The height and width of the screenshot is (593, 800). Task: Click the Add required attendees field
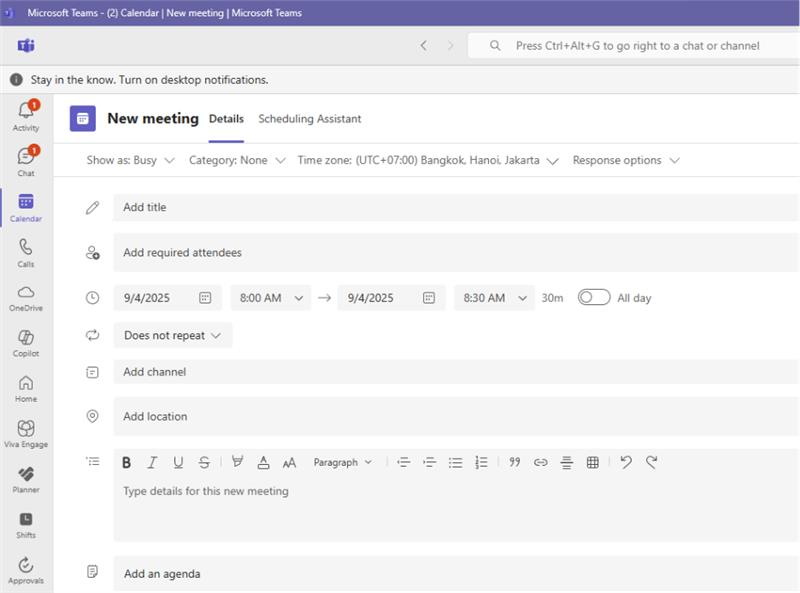click(456, 253)
